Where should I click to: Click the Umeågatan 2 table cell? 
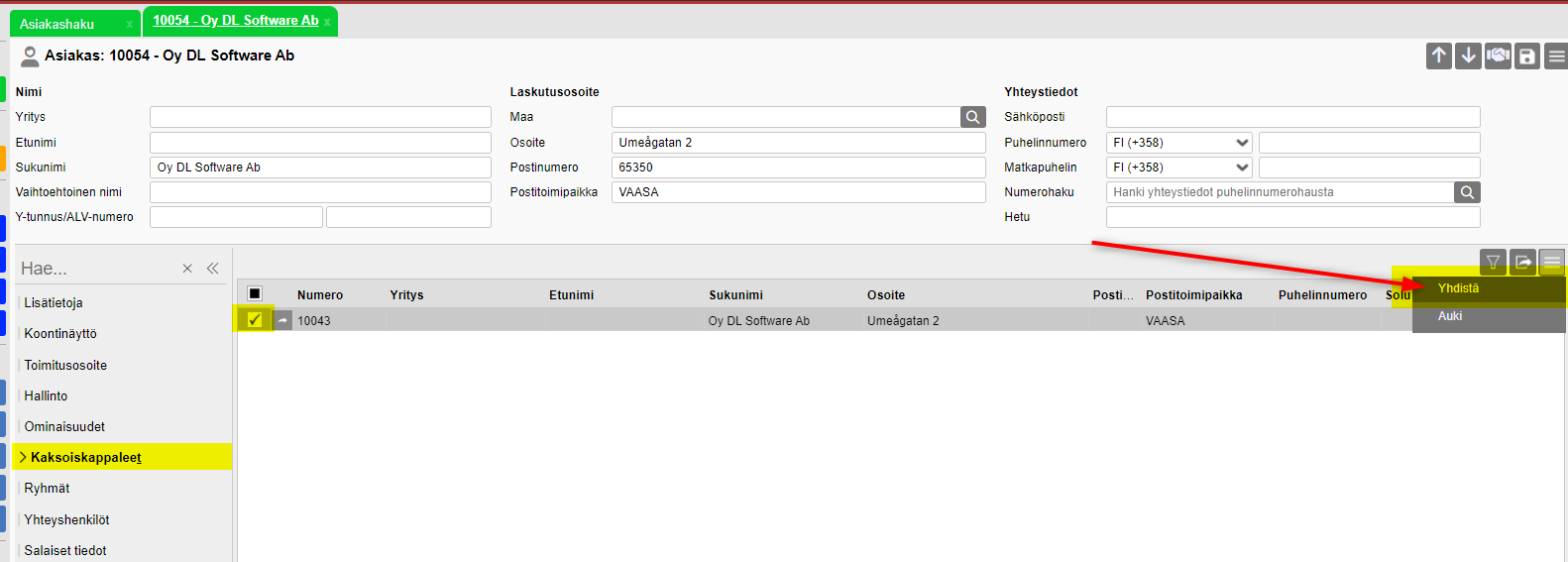[903, 321]
